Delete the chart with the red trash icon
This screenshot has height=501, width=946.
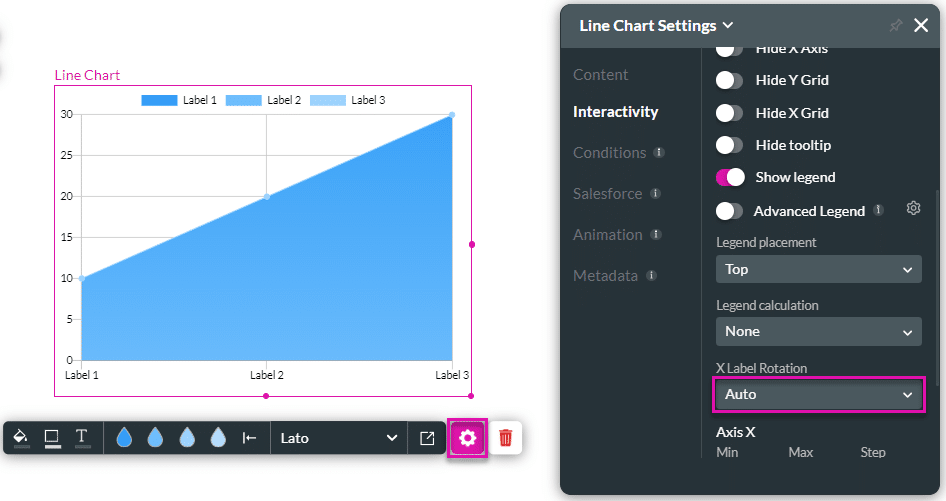tap(506, 438)
